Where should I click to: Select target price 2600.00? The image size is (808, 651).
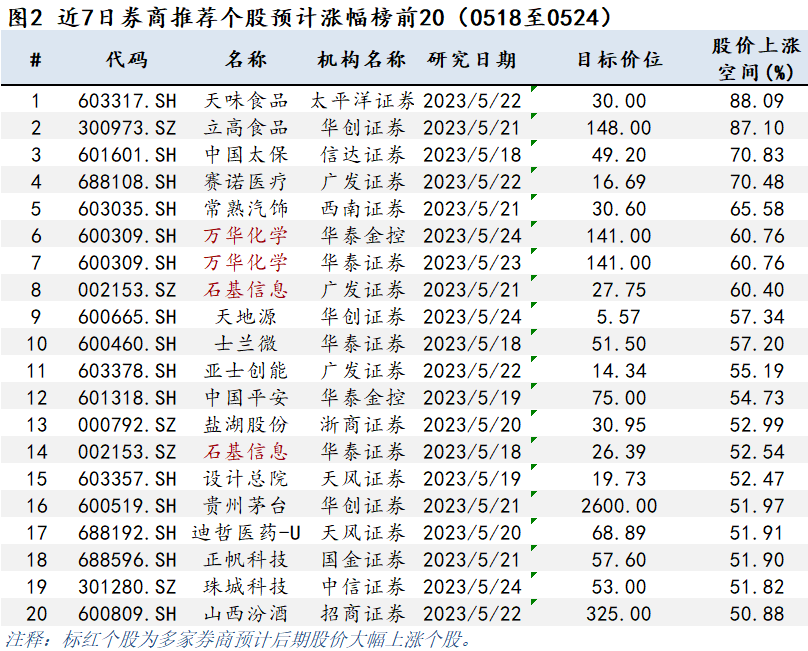point(619,506)
